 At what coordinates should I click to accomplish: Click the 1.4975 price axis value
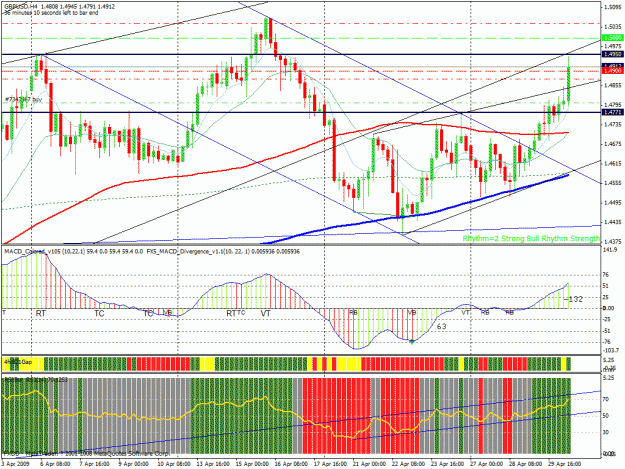pyautogui.click(x=613, y=46)
